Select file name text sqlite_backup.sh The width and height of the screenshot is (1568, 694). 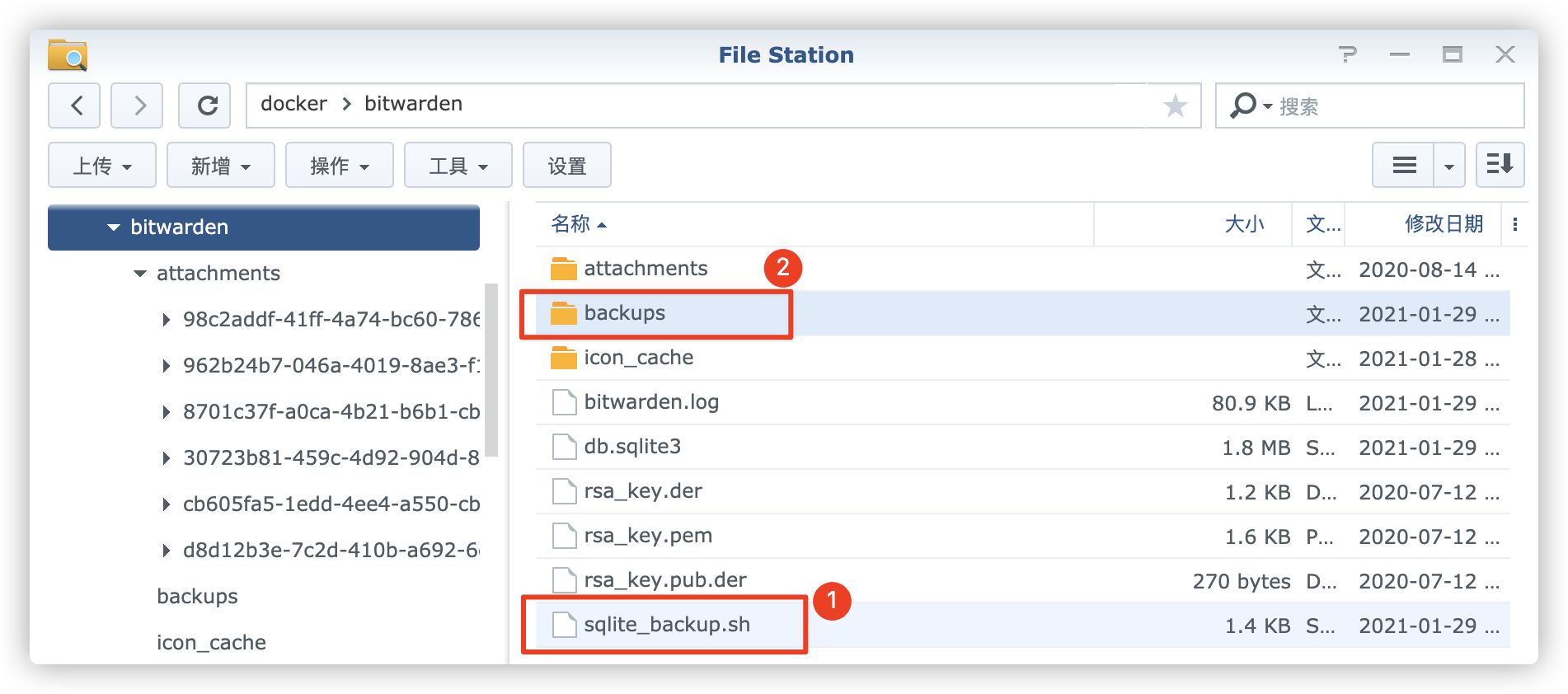point(667,625)
